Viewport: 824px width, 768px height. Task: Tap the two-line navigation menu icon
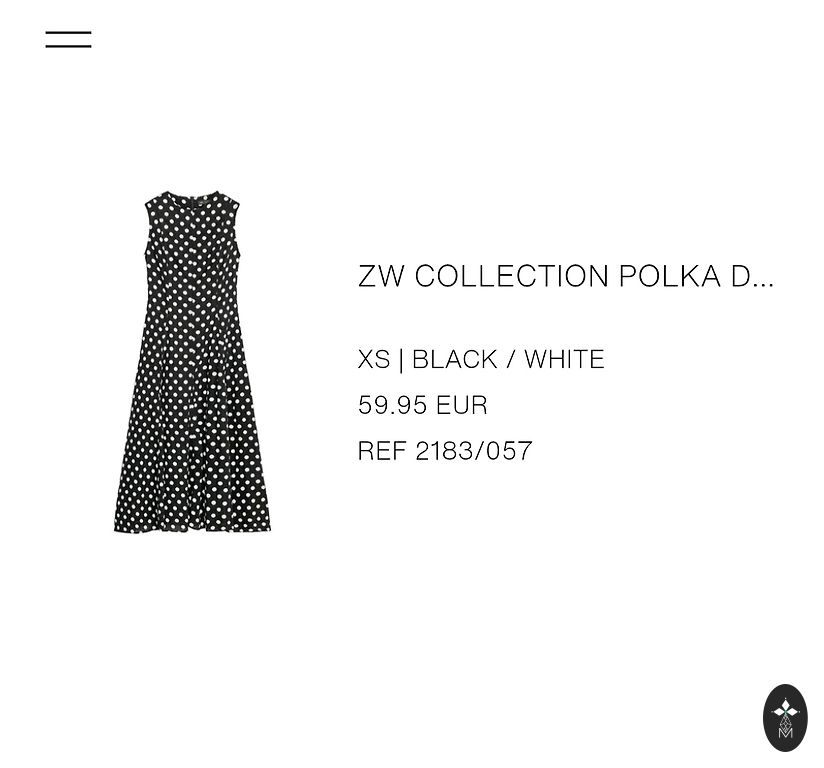pyautogui.click(x=68, y=39)
